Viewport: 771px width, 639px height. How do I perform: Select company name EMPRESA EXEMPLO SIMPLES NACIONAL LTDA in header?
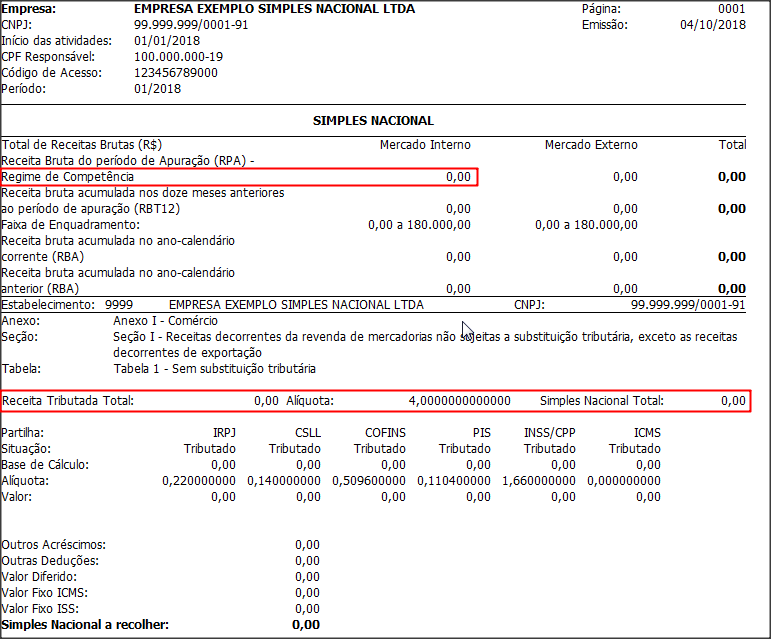pyautogui.click(x=274, y=9)
